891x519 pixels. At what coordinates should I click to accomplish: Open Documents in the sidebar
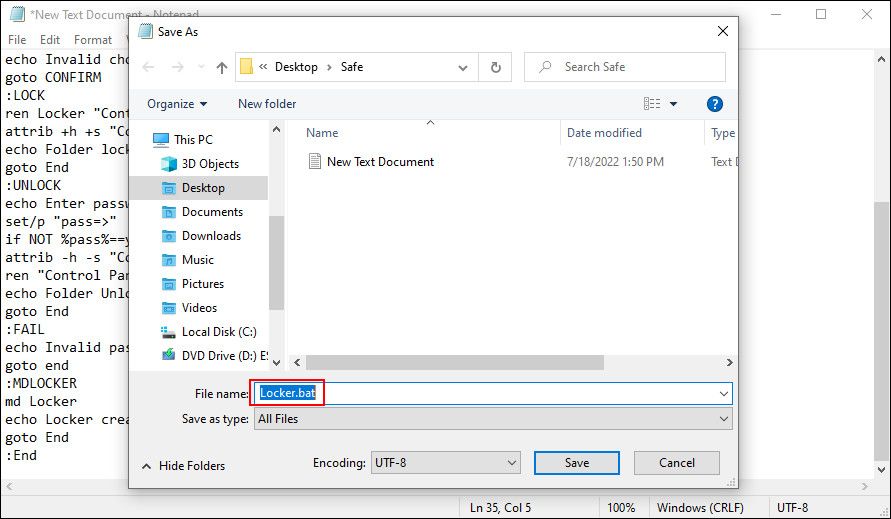[x=212, y=211]
